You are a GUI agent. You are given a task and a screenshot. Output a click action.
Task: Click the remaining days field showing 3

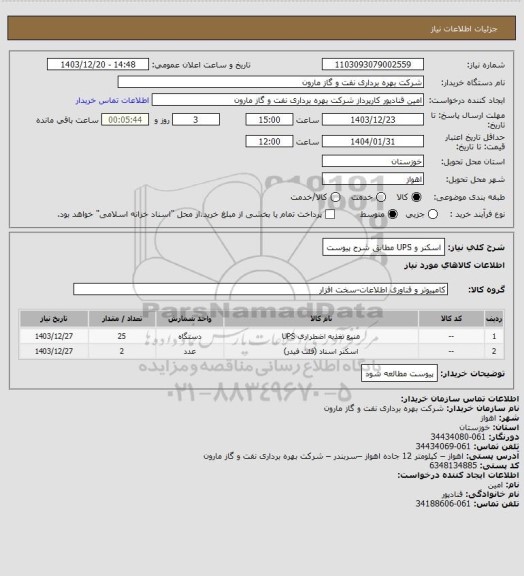(196, 120)
